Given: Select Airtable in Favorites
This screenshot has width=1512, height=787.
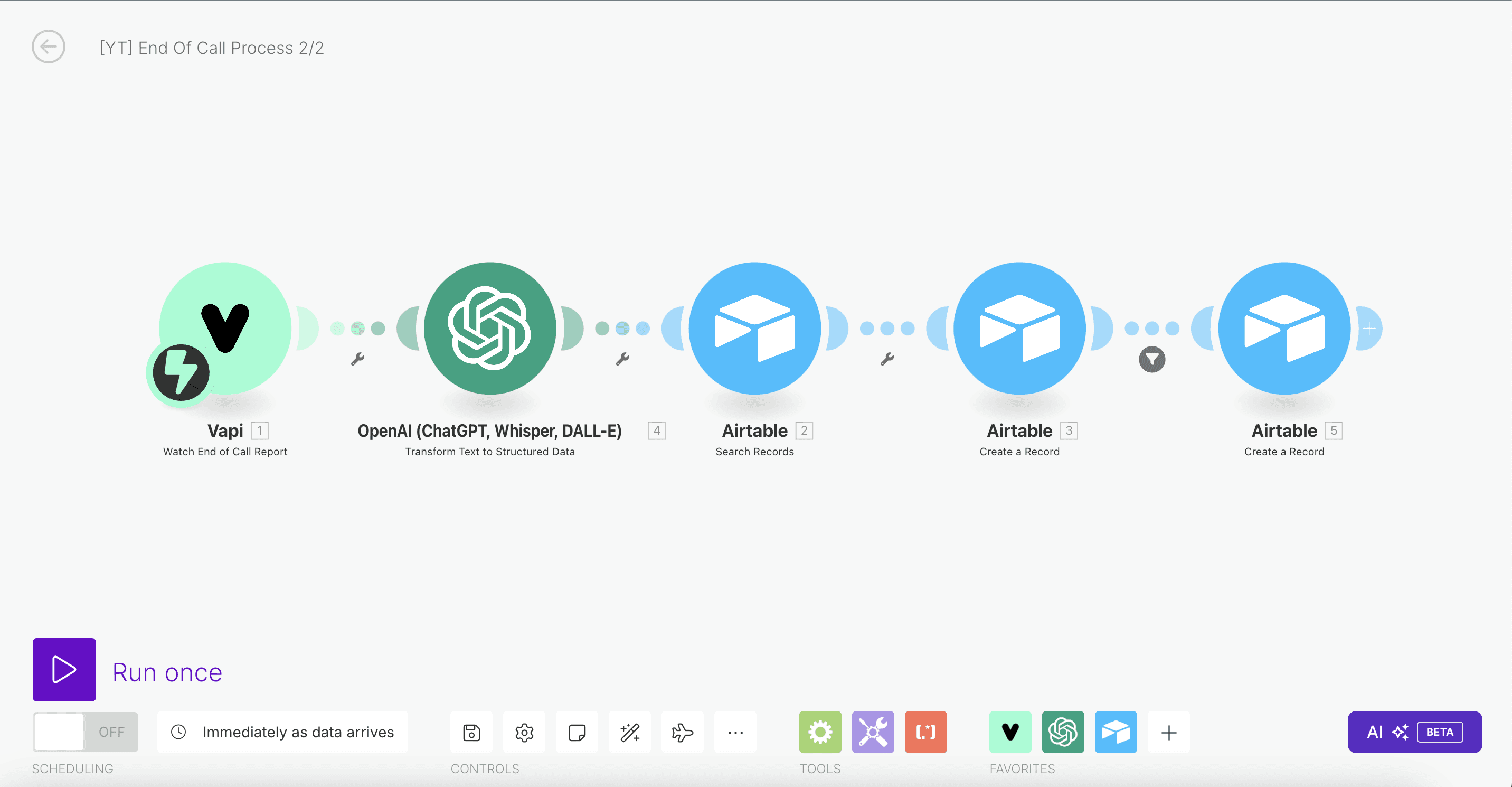Looking at the screenshot, I should pos(1116,732).
